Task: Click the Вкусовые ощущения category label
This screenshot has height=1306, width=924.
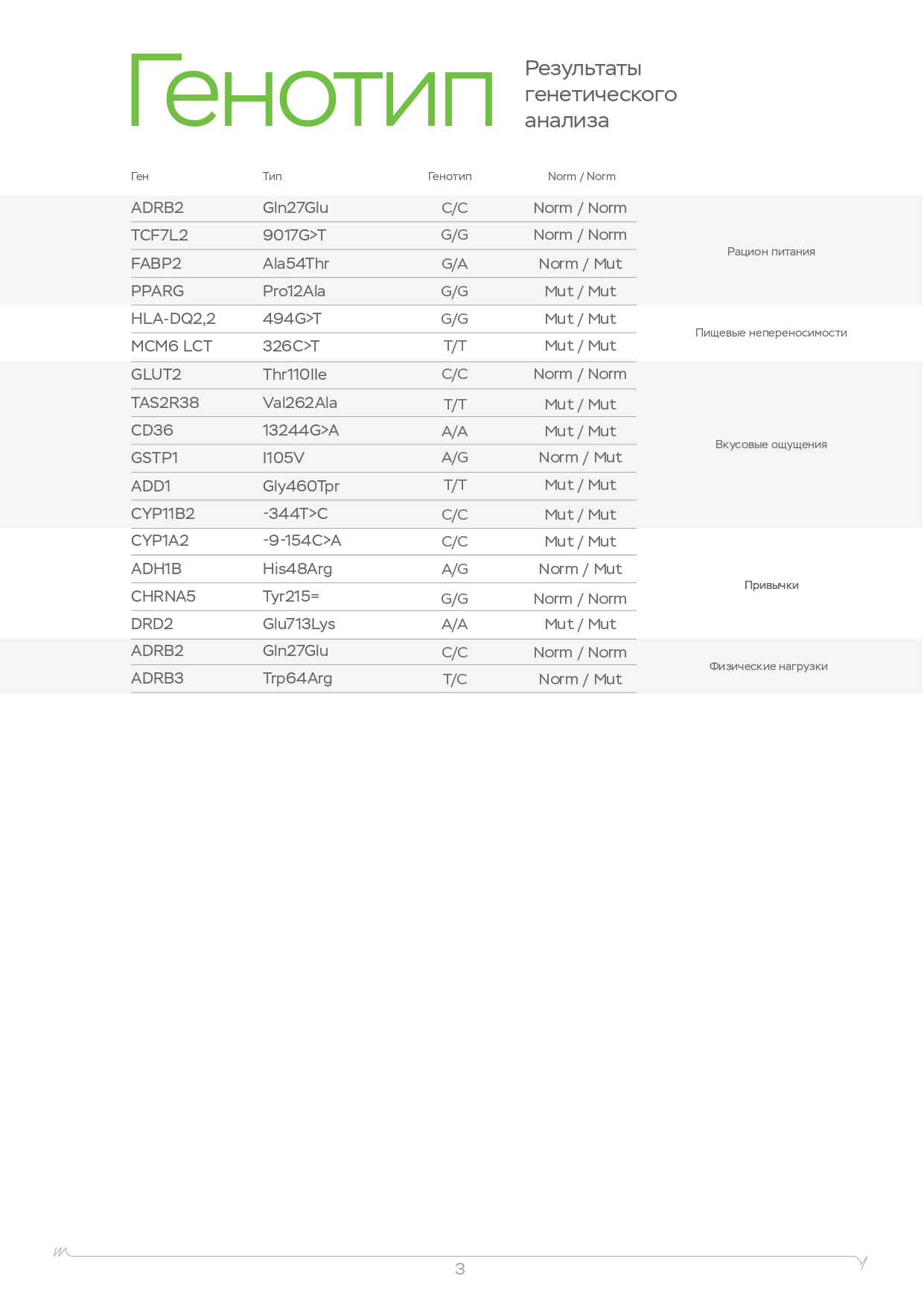Action: pos(771,445)
